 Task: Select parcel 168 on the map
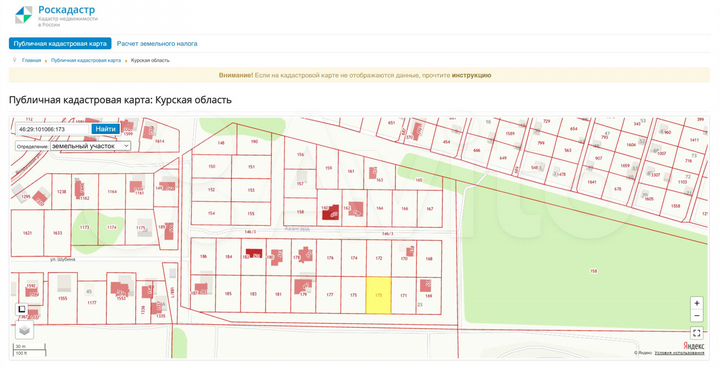[429, 259]
